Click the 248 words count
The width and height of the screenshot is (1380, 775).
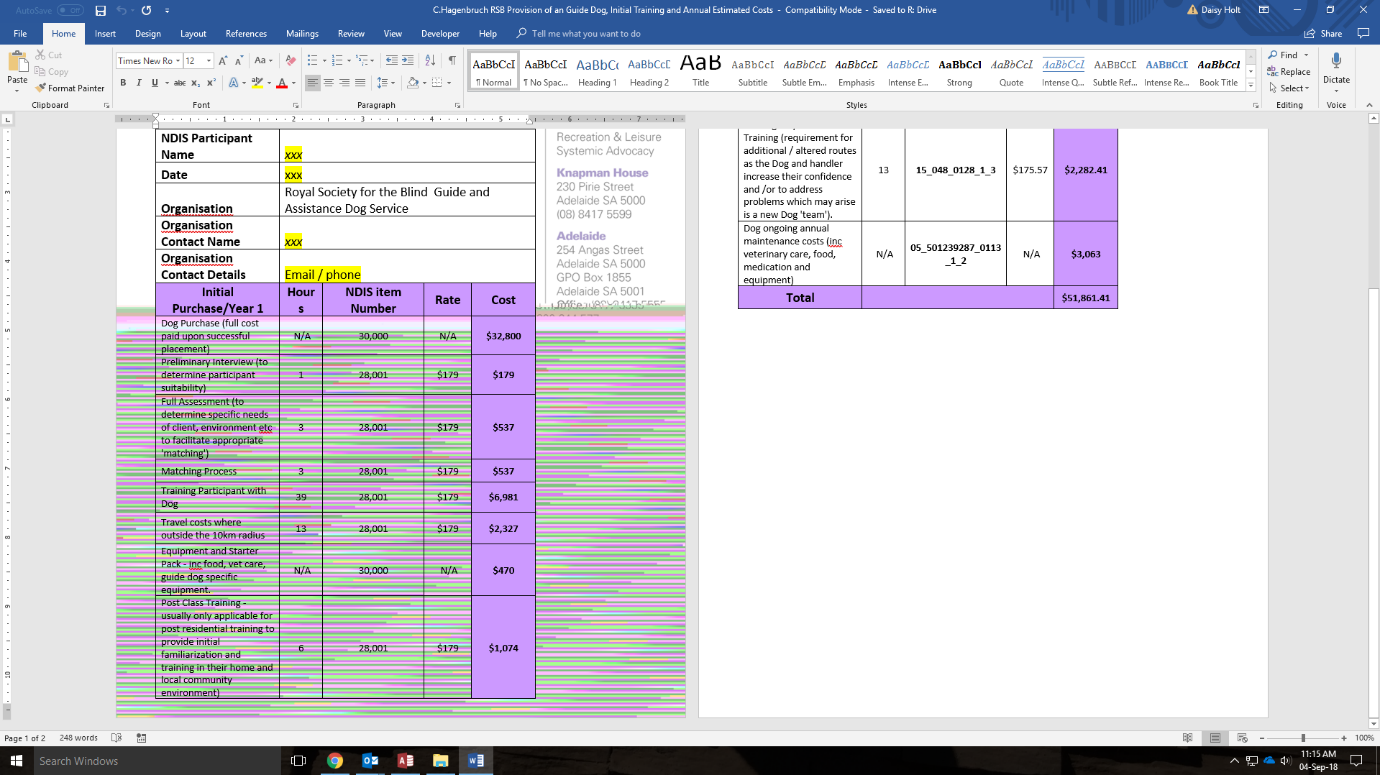79,738
